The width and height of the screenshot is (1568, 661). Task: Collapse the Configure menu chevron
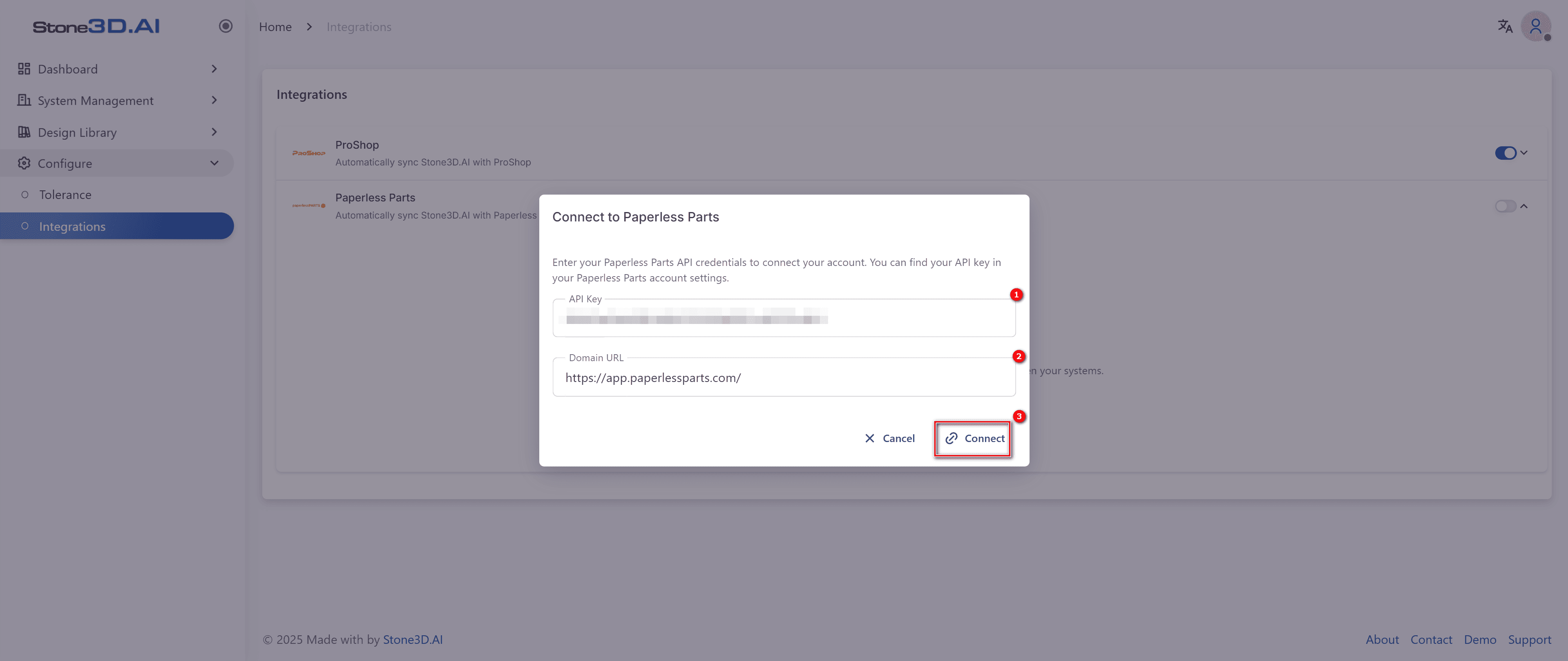click(x=214, y=163)
